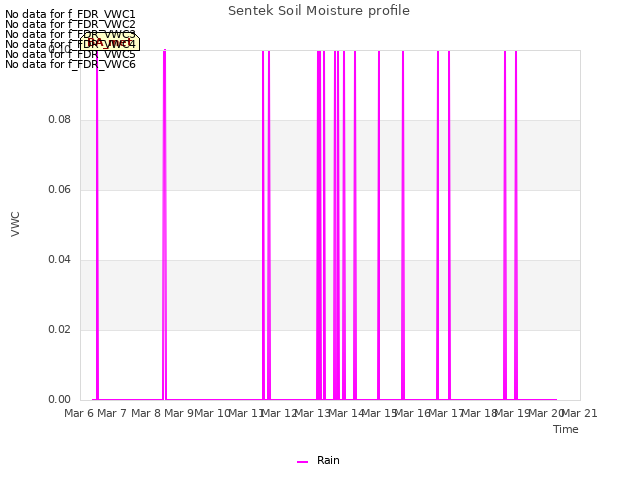Click the Time x-axis label
This screenshot has width=640, height=480.
pyautogui.click(x=566, y=429)
